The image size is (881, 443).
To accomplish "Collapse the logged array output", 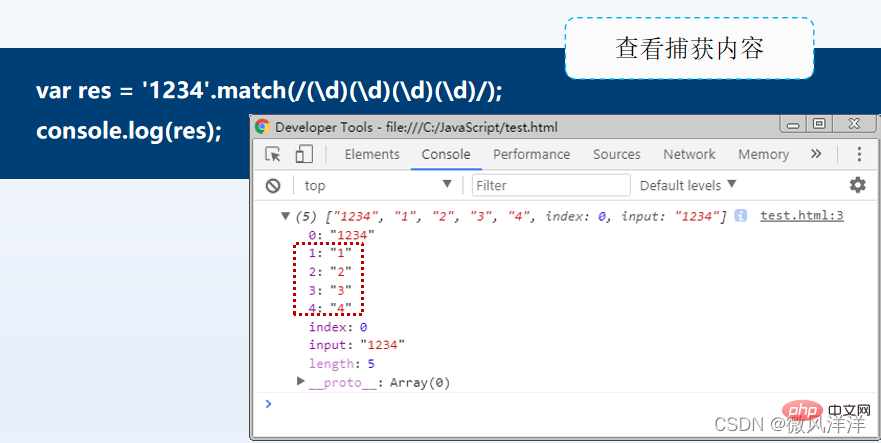I will pos(285,216).
